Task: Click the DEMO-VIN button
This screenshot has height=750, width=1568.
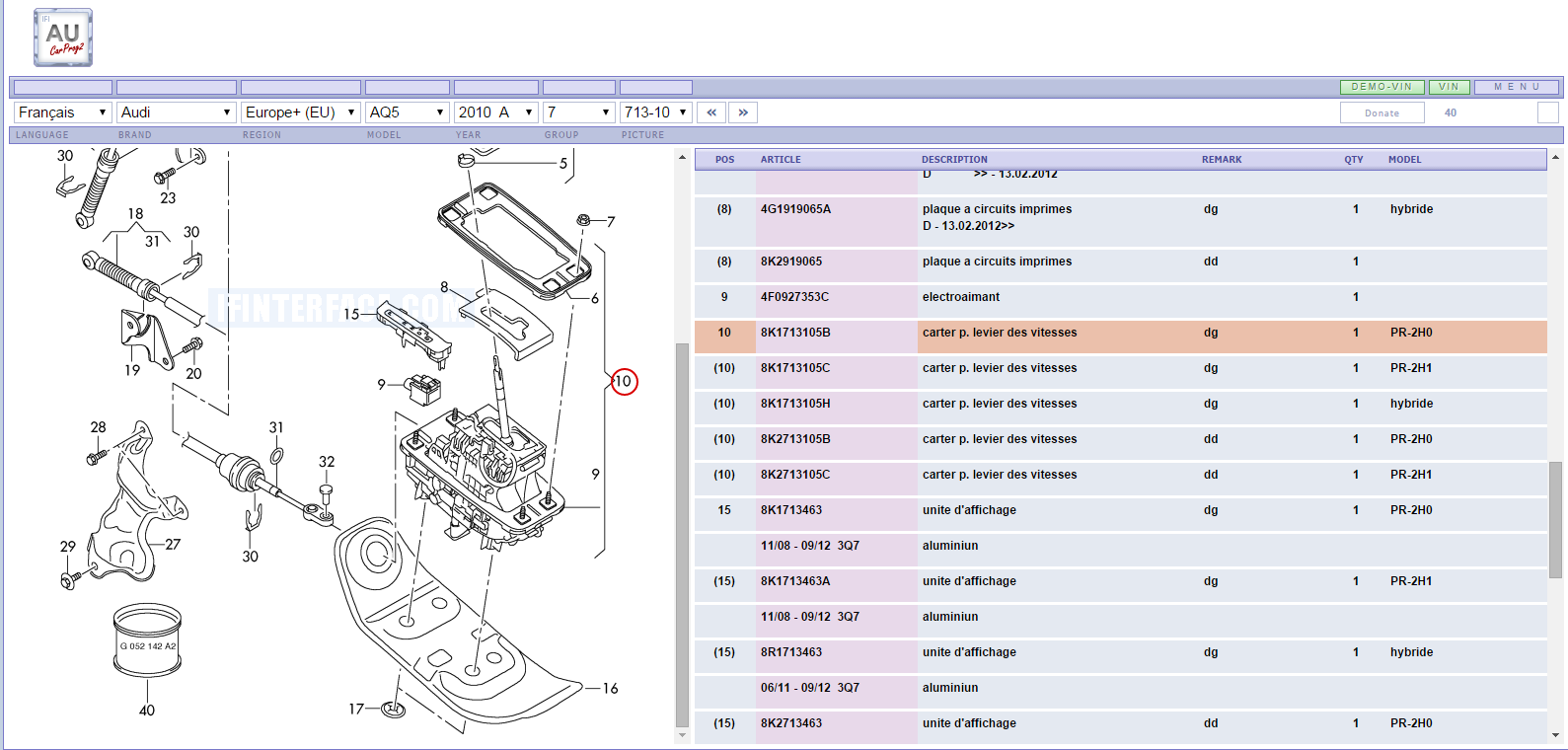Action: [1381, 87]
